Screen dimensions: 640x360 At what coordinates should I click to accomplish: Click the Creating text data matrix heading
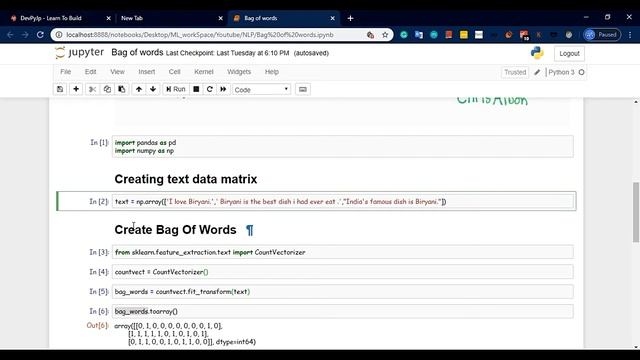coord(186,179)
